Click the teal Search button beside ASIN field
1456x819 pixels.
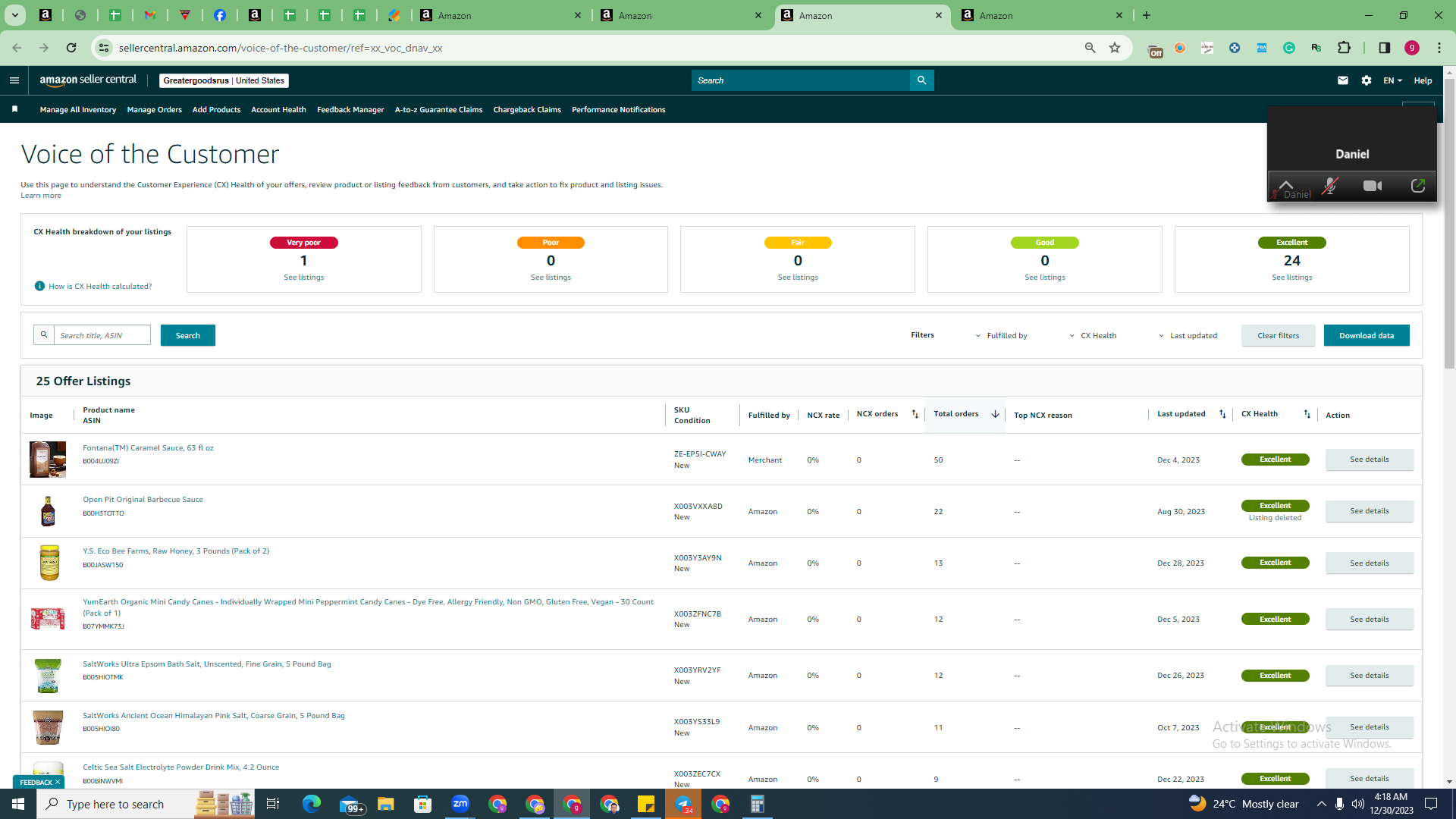pyautogui.click(x=188, y=335)
